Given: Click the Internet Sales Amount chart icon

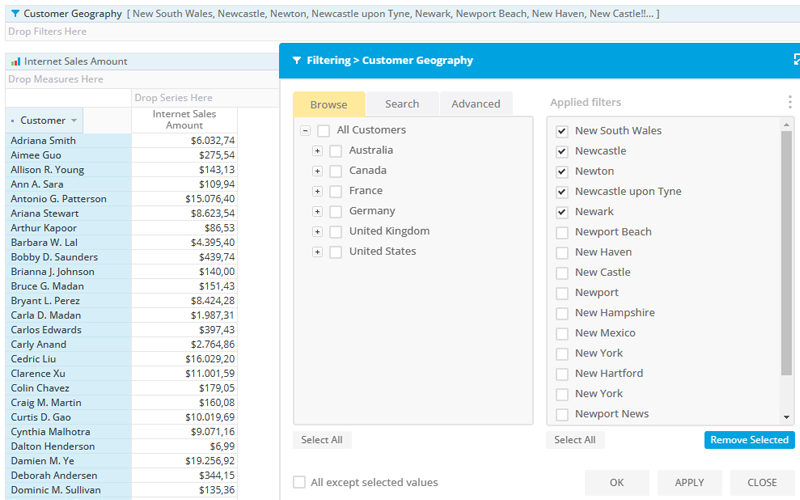Looking at the screenshot, I should [x=15, y=62].
